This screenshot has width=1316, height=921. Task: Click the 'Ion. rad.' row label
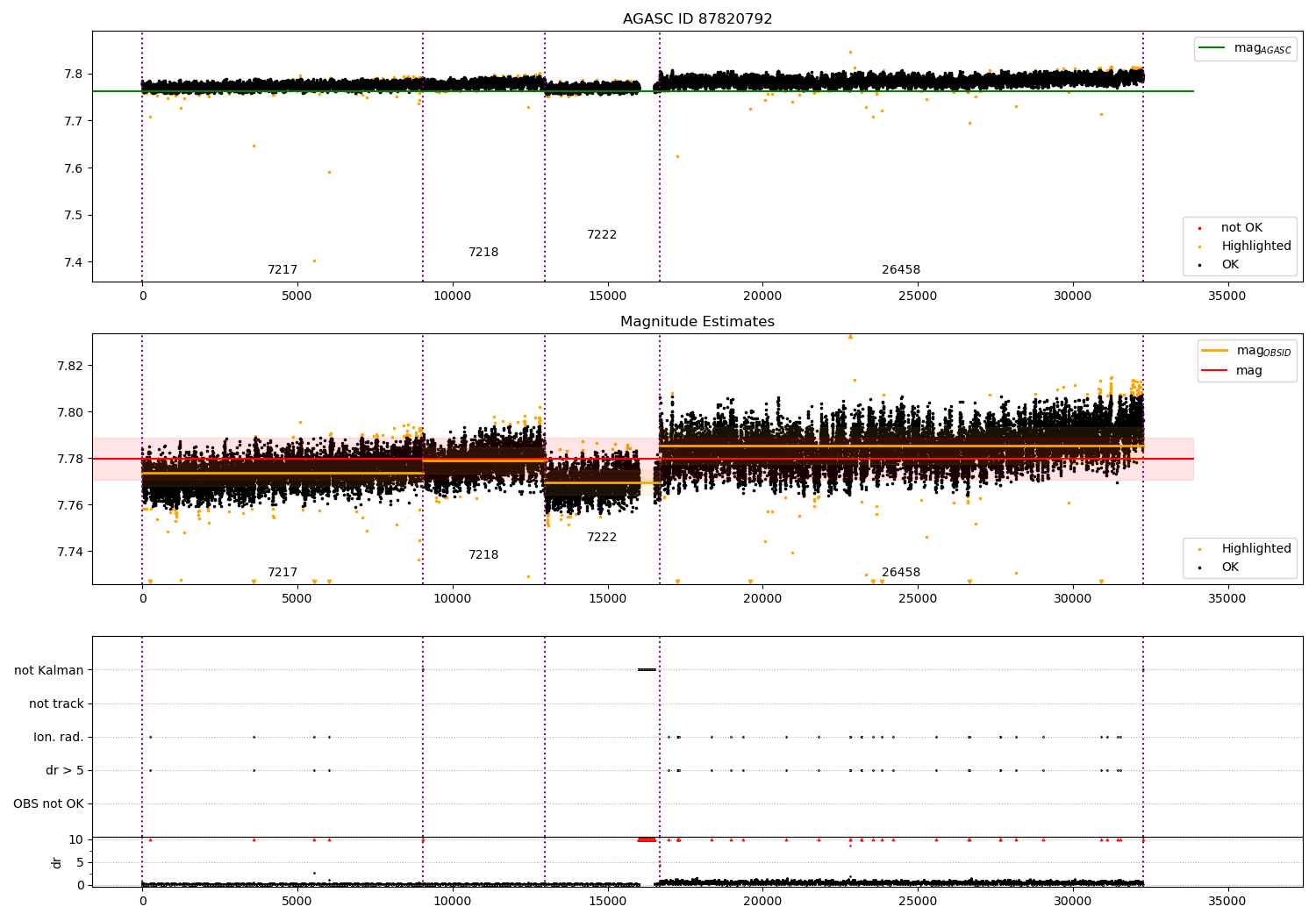tap(59, 738)
